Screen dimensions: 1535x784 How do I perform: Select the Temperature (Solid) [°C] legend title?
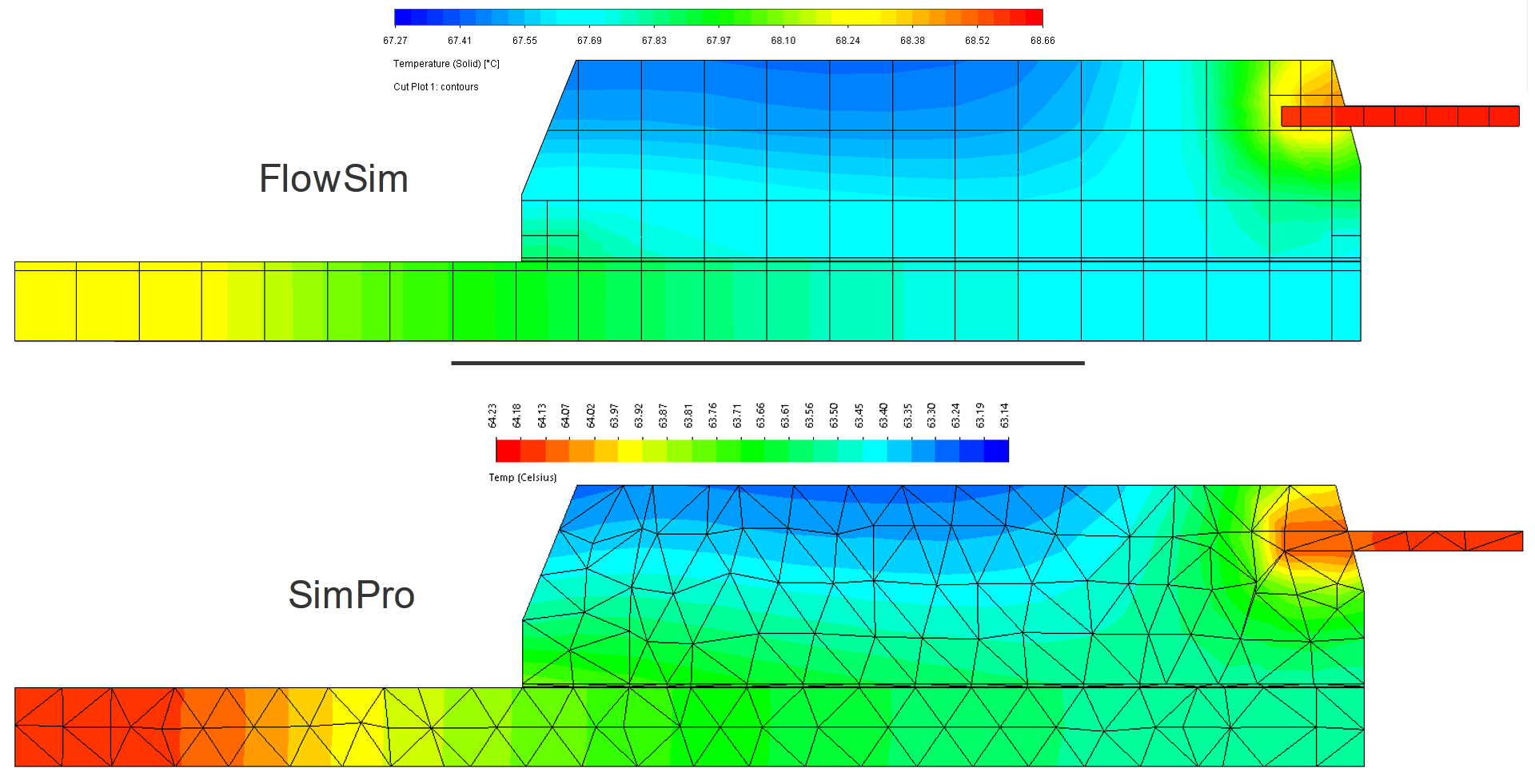point(446,64)
